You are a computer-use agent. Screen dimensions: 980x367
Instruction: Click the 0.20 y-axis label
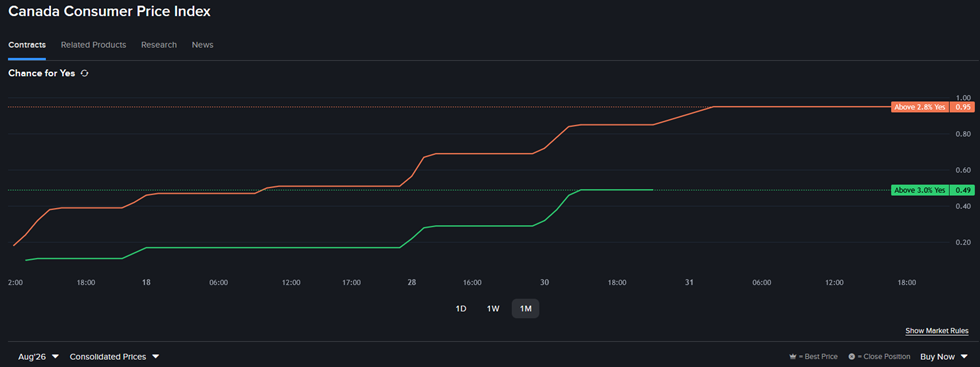pyautogui.click(x=962, y=243)
